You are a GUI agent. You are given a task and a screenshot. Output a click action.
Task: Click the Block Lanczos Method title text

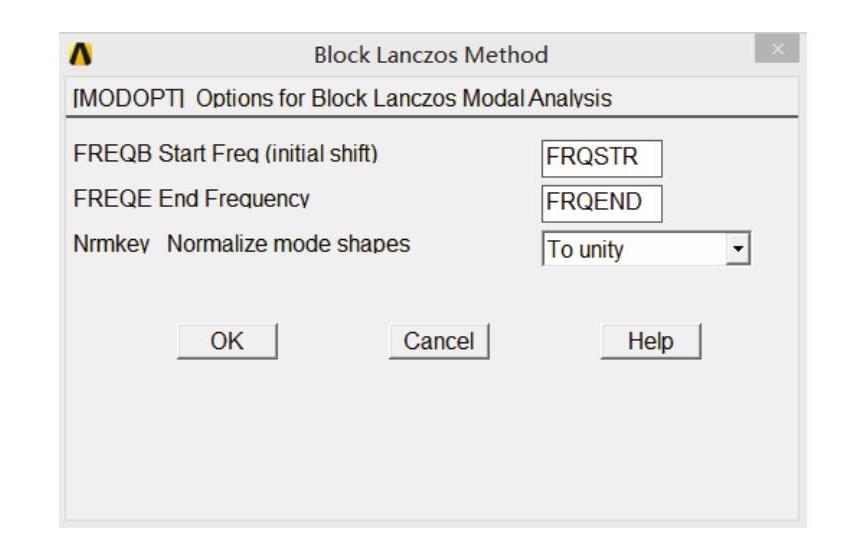point(430,55)
